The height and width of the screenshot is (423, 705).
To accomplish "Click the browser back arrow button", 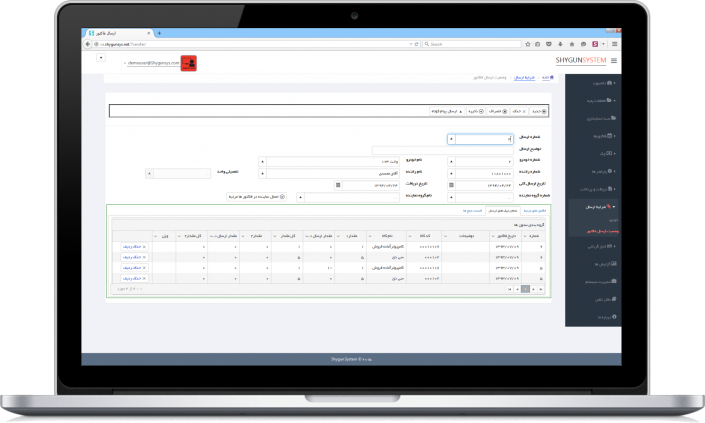I will tap(90, 45).
